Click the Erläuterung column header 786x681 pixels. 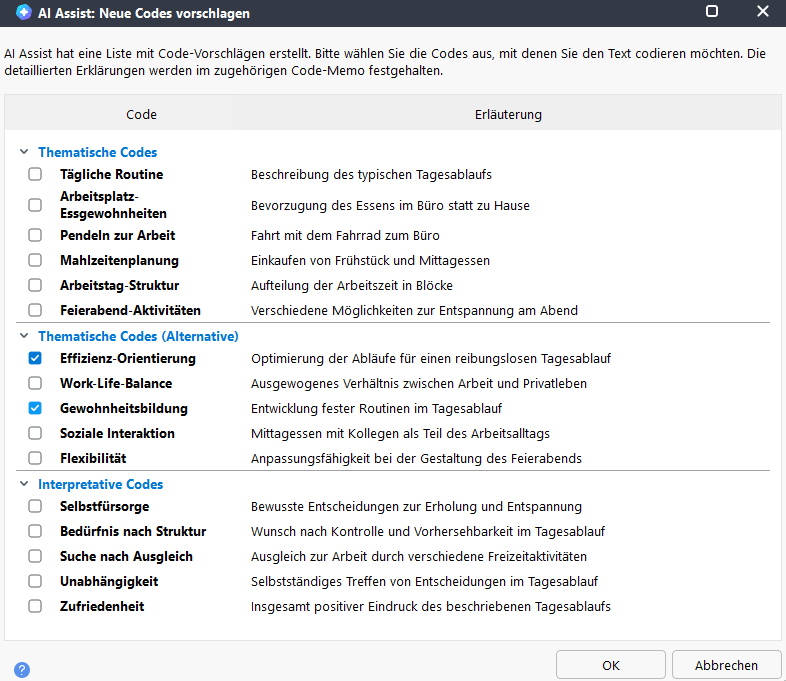(508, 115)
